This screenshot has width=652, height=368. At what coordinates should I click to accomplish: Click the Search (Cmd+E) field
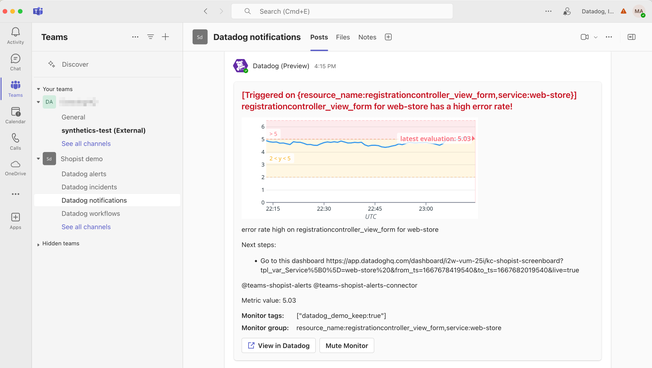(342, 11)
